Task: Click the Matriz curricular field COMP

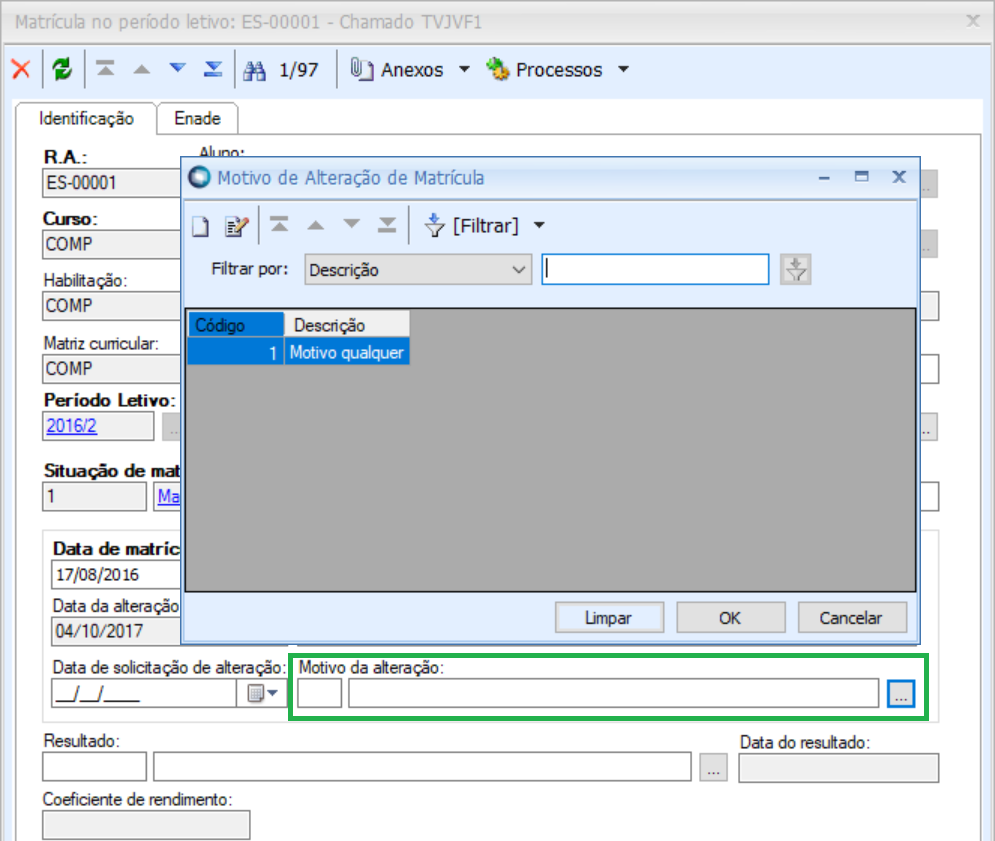Action: click(x=112, y=369)
